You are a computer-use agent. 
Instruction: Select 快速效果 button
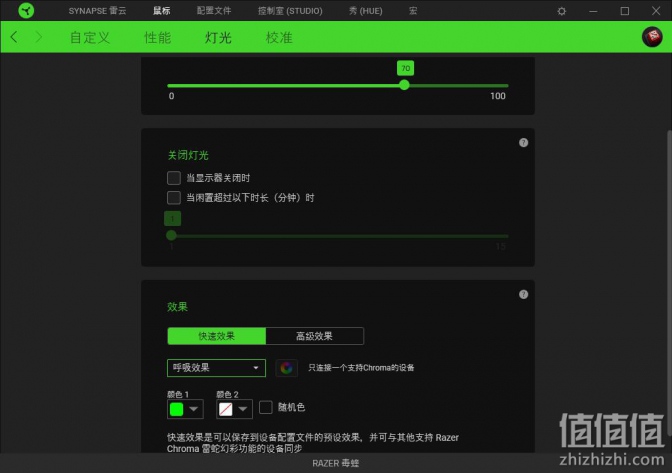(x=216, y=336)
